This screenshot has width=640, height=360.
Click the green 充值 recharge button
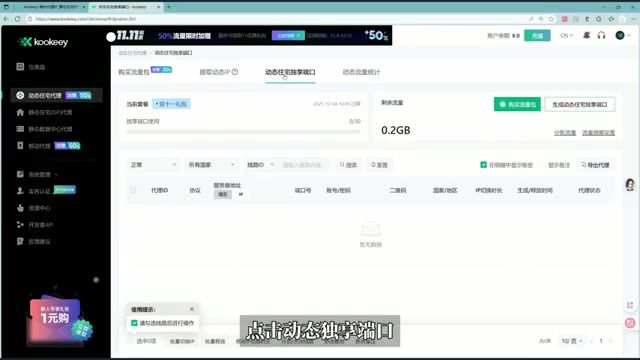pos(537,36)
